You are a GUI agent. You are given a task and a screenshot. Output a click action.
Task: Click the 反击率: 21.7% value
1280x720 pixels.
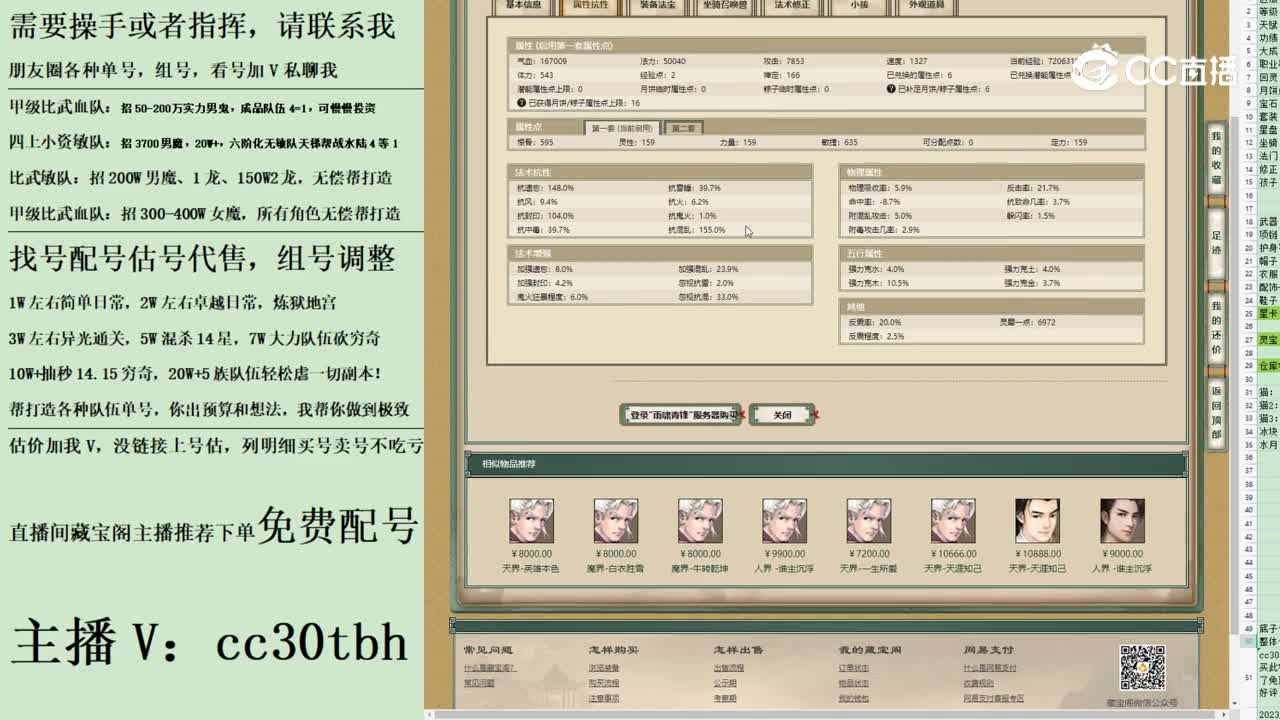[1033, 188]
